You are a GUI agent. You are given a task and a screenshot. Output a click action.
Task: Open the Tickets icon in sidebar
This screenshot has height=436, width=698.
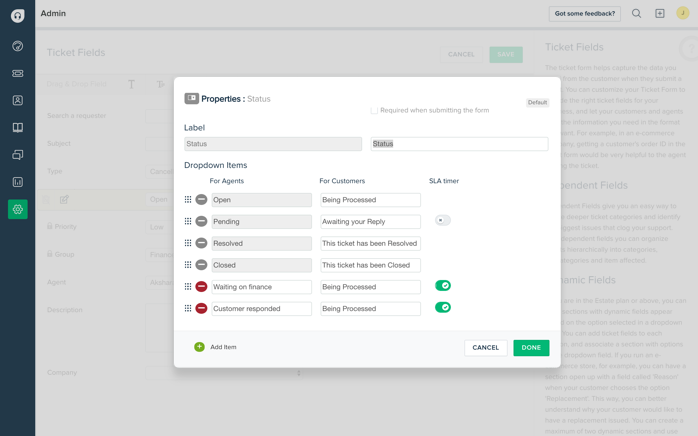tap(17, 73)
